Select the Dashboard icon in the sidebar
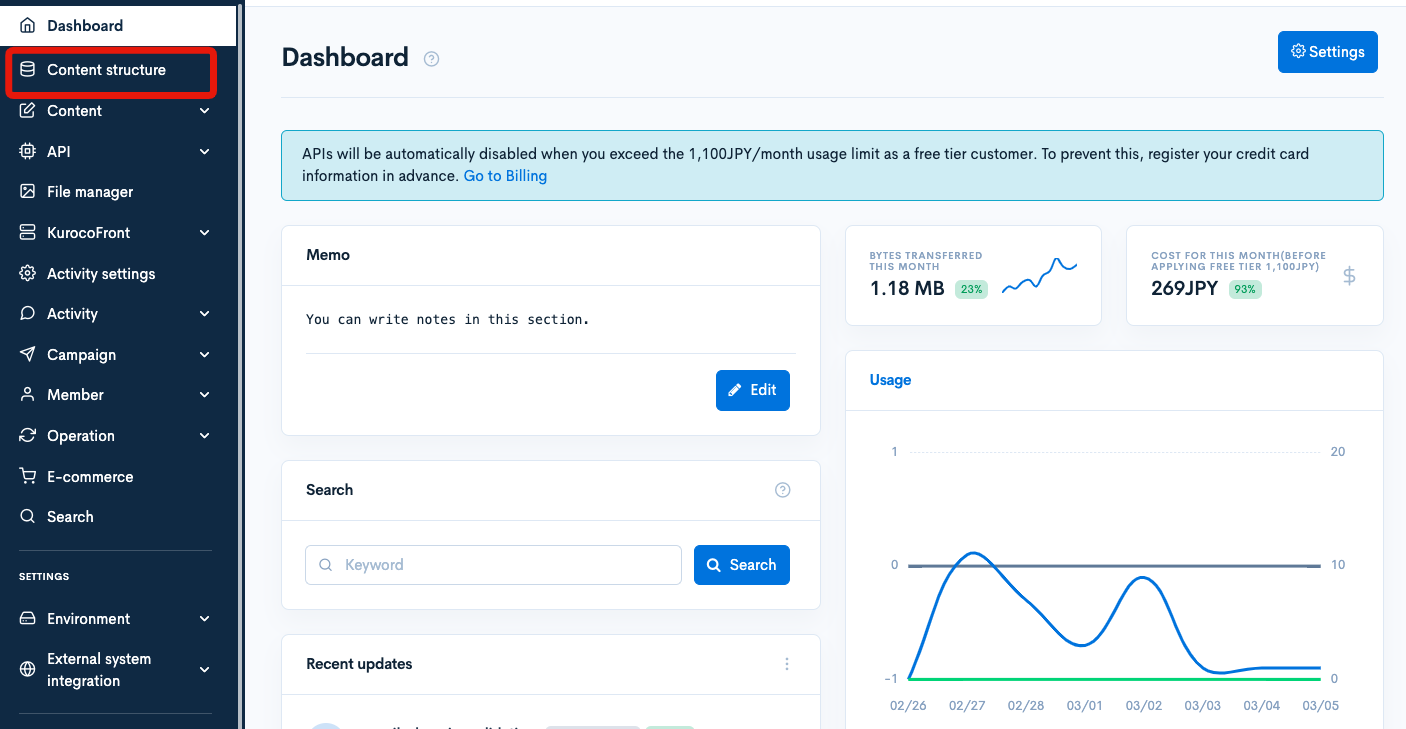Screen dimensions: 1406x729 click(28, 25)
